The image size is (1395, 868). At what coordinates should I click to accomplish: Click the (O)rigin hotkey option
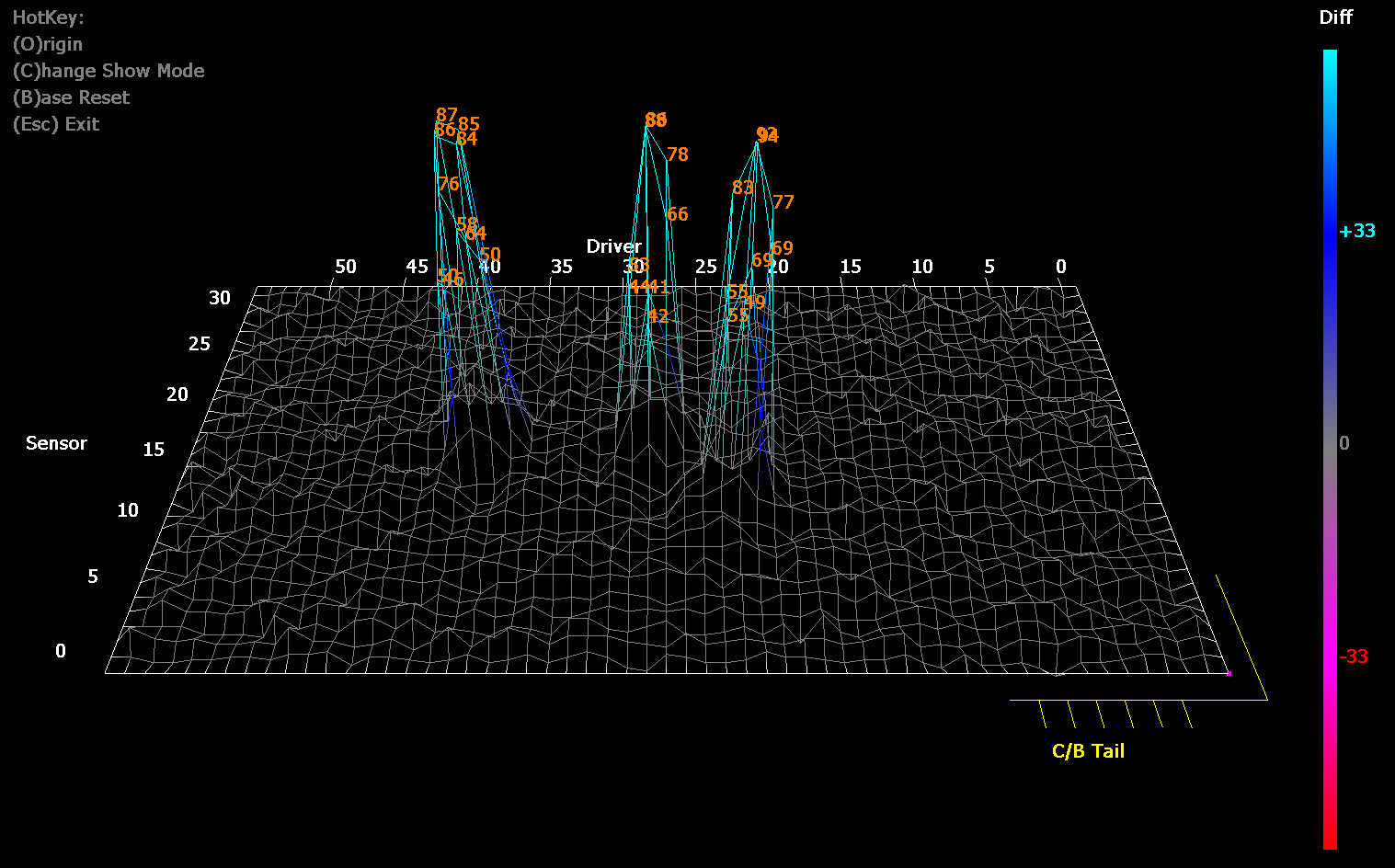pos(48,43)
